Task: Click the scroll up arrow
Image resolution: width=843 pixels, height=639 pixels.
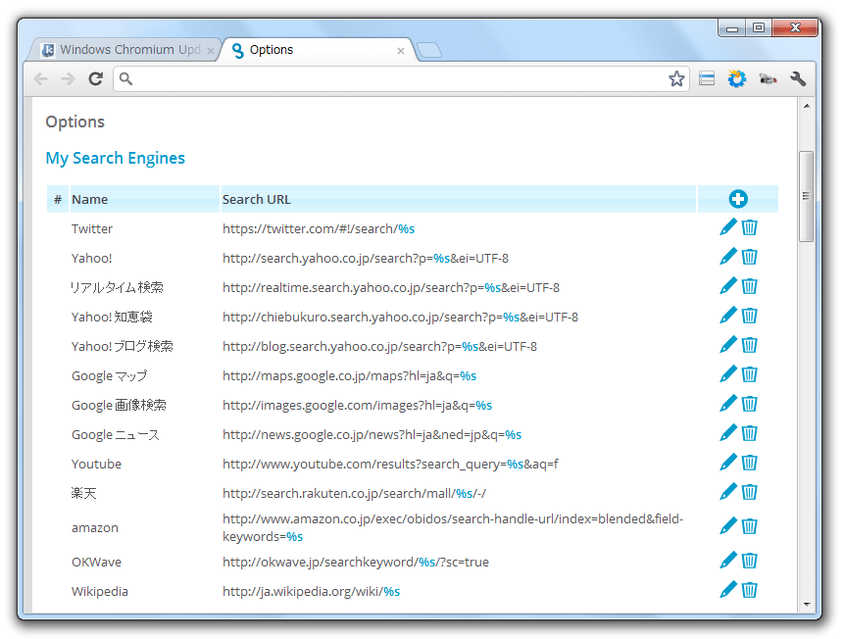Action: click(806, 106)
